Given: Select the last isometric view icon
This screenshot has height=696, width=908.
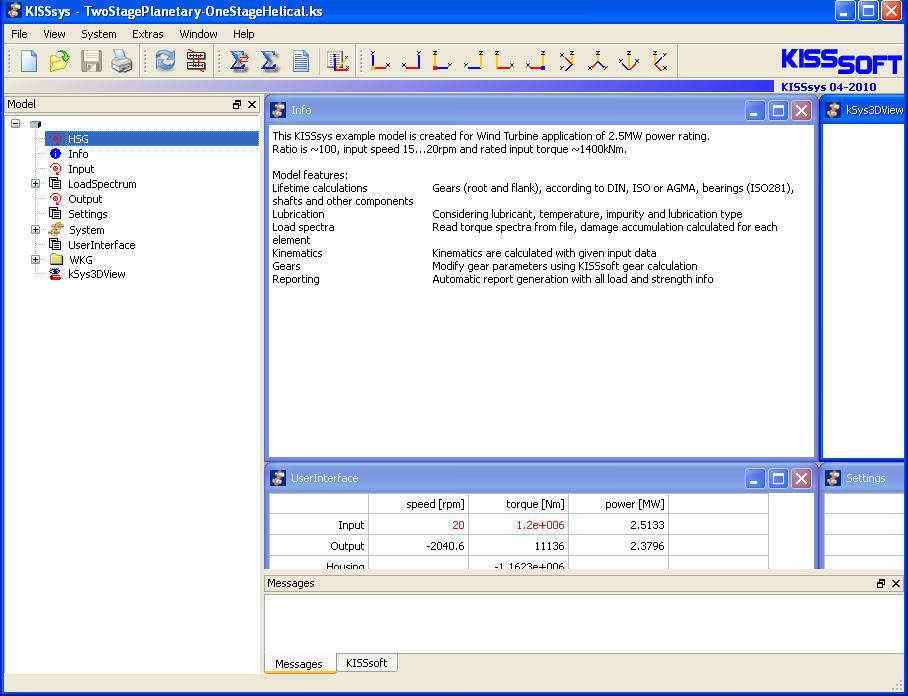Looking at the screenshot, I should (660, 61).
